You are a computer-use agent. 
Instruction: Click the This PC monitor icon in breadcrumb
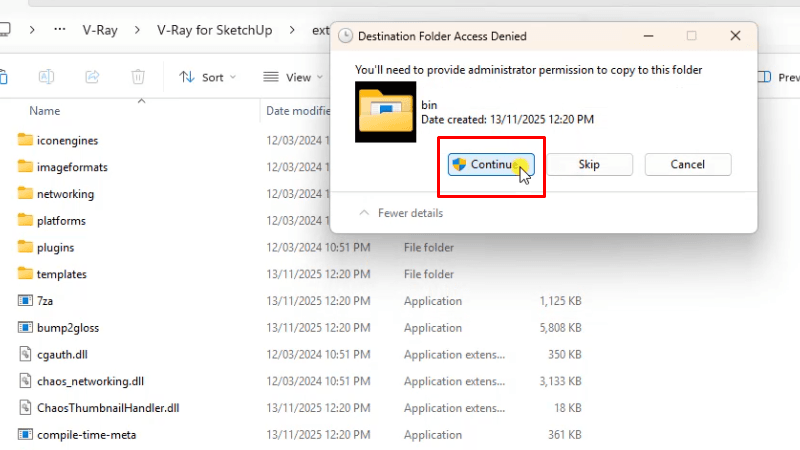[4, 30]
